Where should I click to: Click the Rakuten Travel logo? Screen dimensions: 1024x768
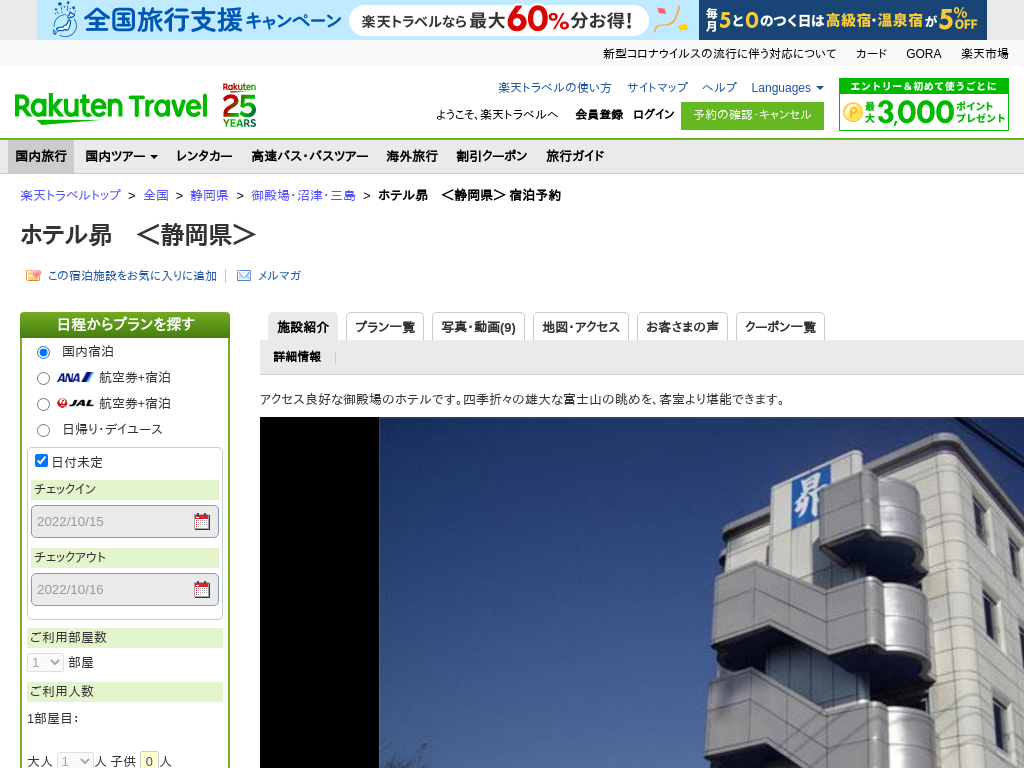110,108
